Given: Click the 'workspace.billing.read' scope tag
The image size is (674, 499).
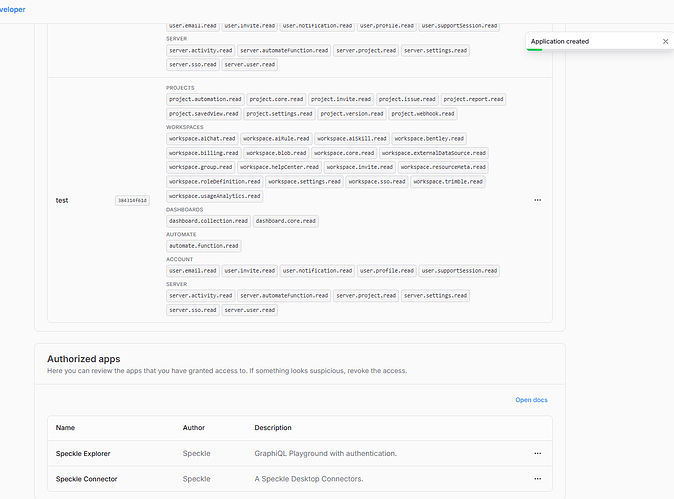Looking at the screenshot, I should click(204, 153).
